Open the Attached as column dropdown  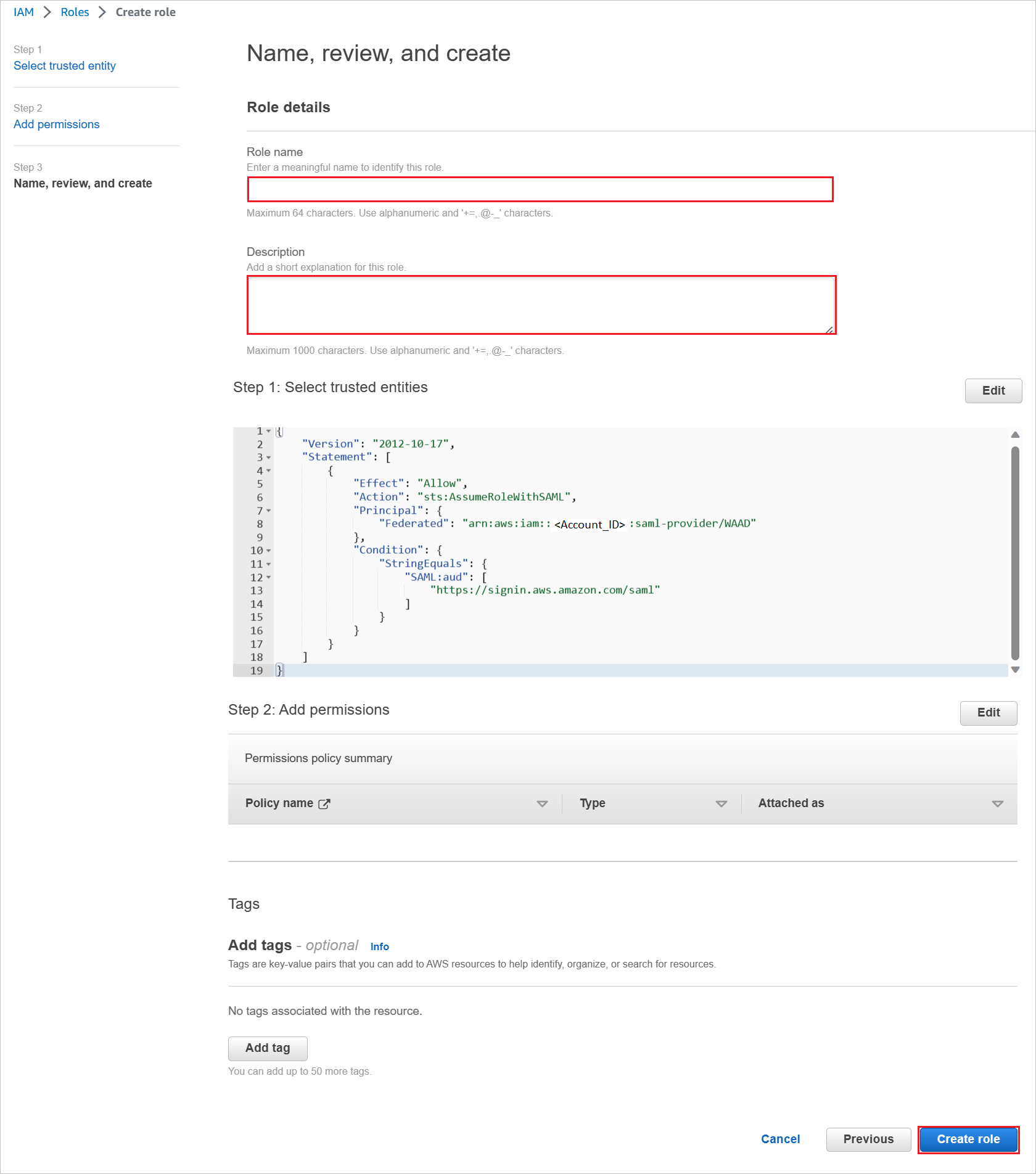[997, 803]
